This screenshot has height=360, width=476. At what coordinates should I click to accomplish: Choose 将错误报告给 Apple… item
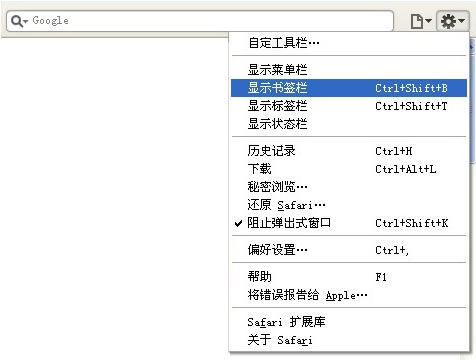349,295
